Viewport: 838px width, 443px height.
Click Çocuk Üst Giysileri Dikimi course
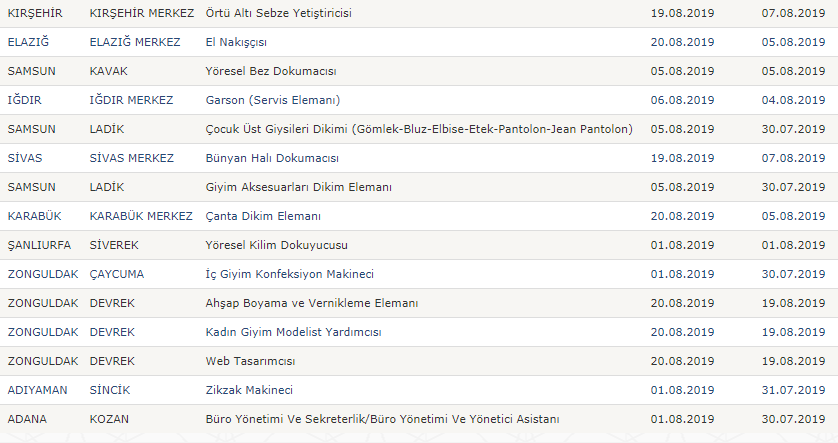click(418, 129)
